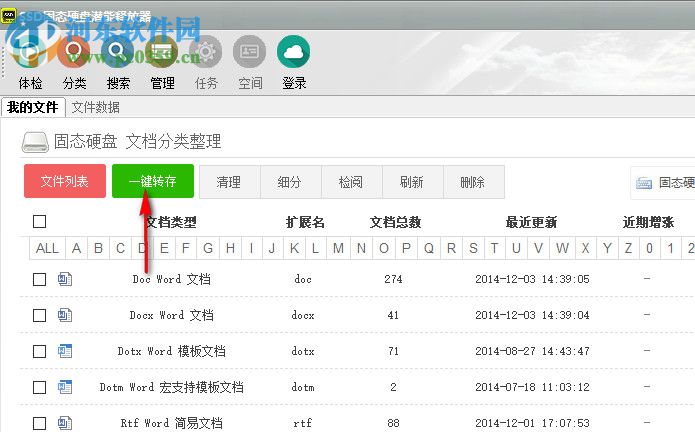
Task: Check the Rtf Word 简易文档 checkbox
Action: pos(39,423)
